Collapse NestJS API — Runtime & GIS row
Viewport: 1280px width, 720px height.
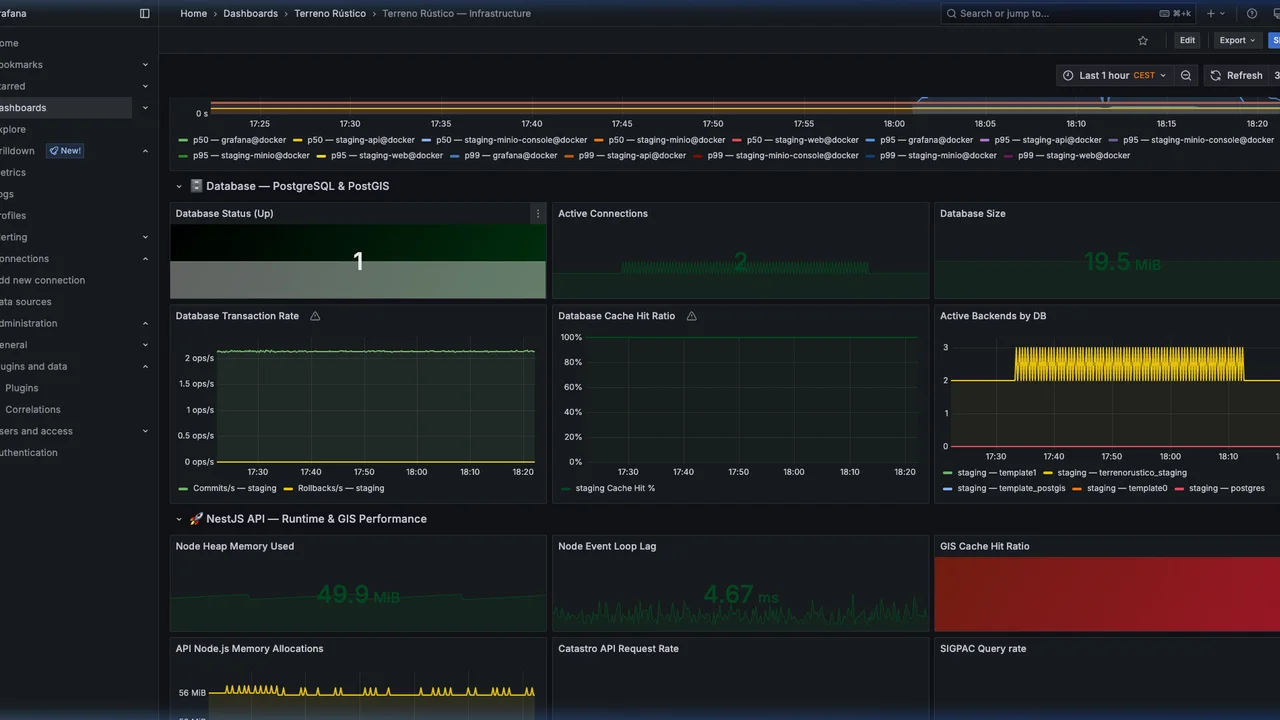(179, 520)
